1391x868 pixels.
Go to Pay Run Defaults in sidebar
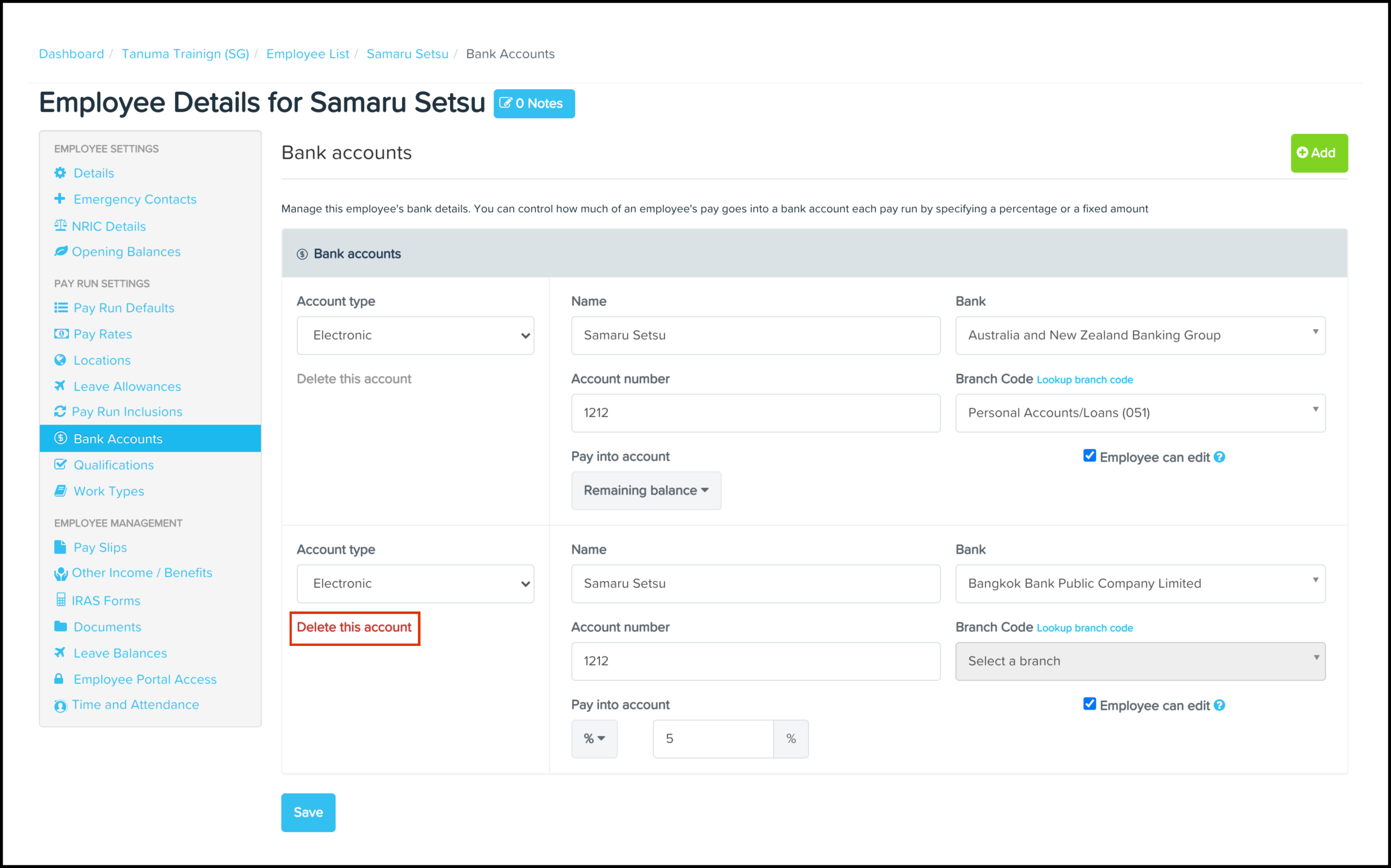(123, 308)
